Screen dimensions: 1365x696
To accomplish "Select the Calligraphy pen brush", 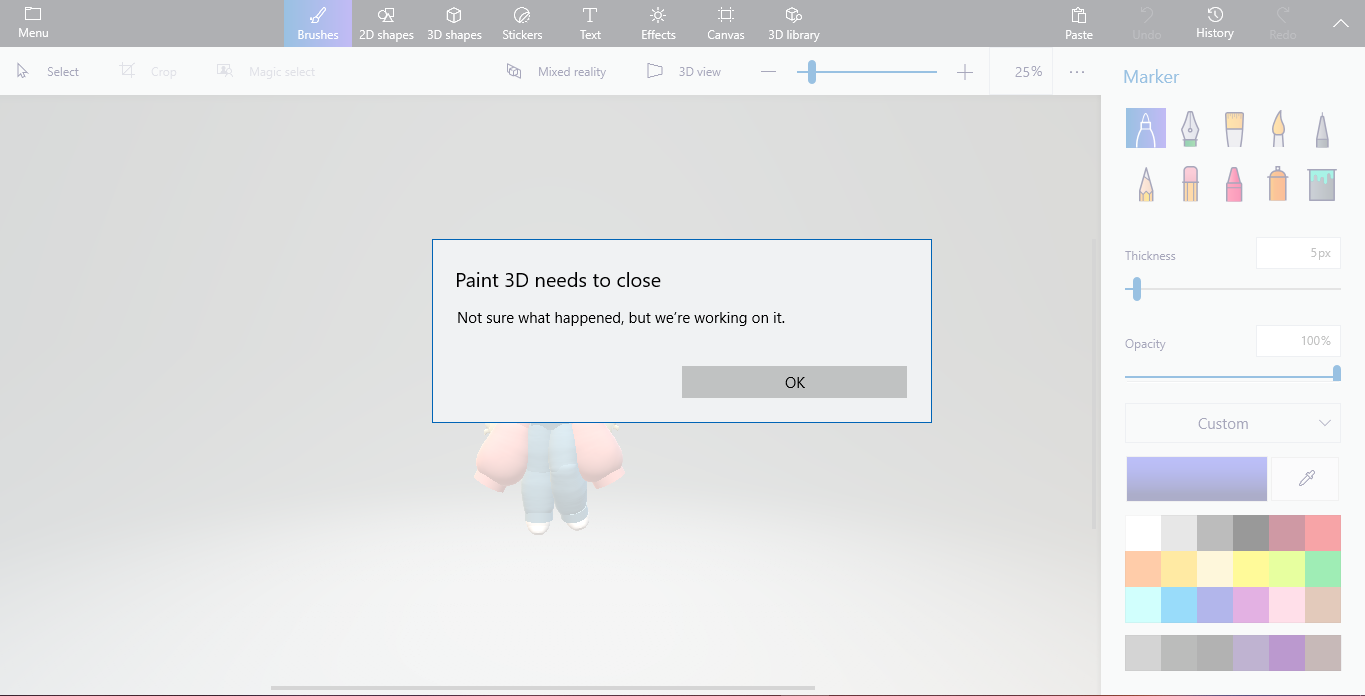I will click(1190, 129).
